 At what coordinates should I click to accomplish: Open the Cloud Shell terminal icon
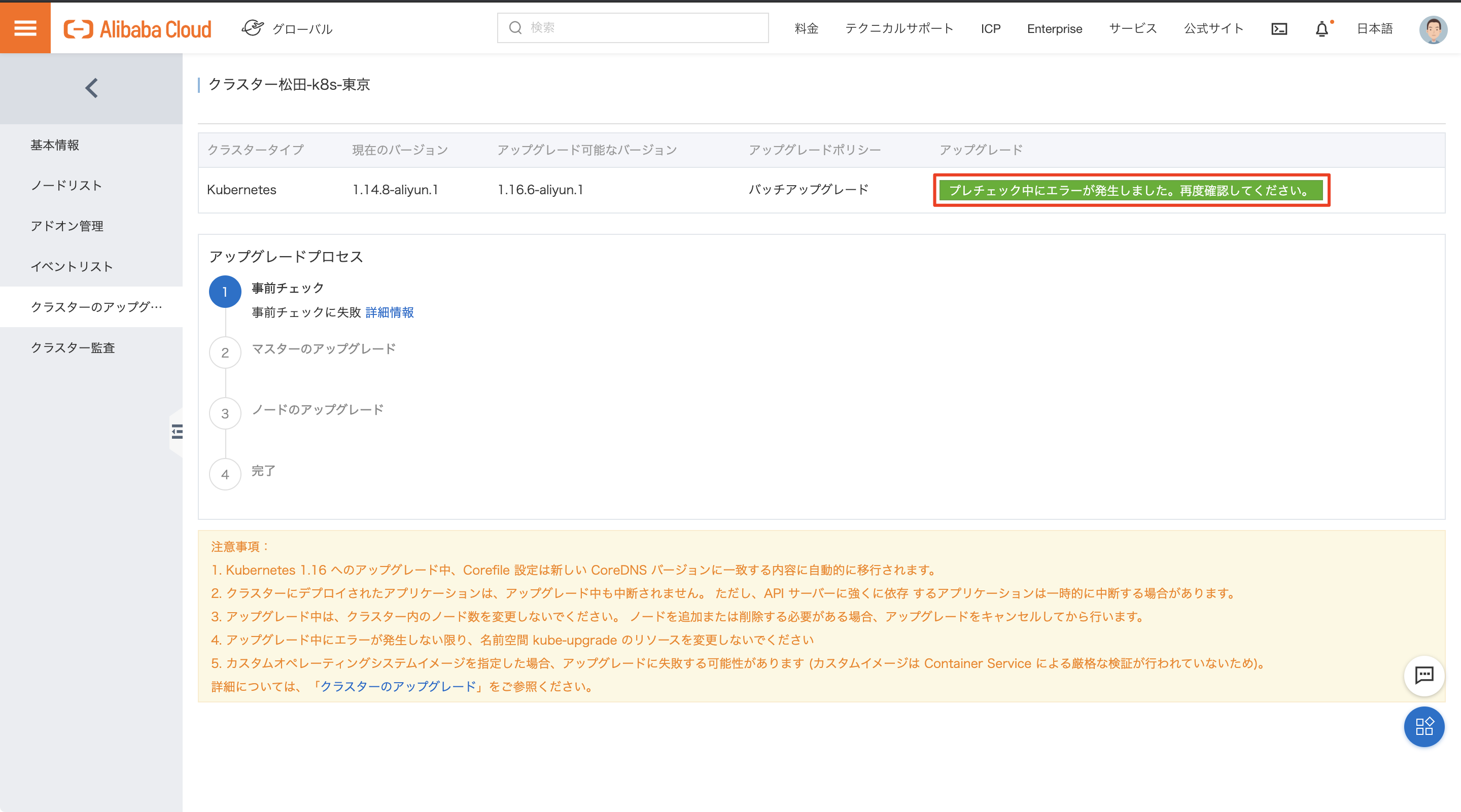tap(1279, 28)
